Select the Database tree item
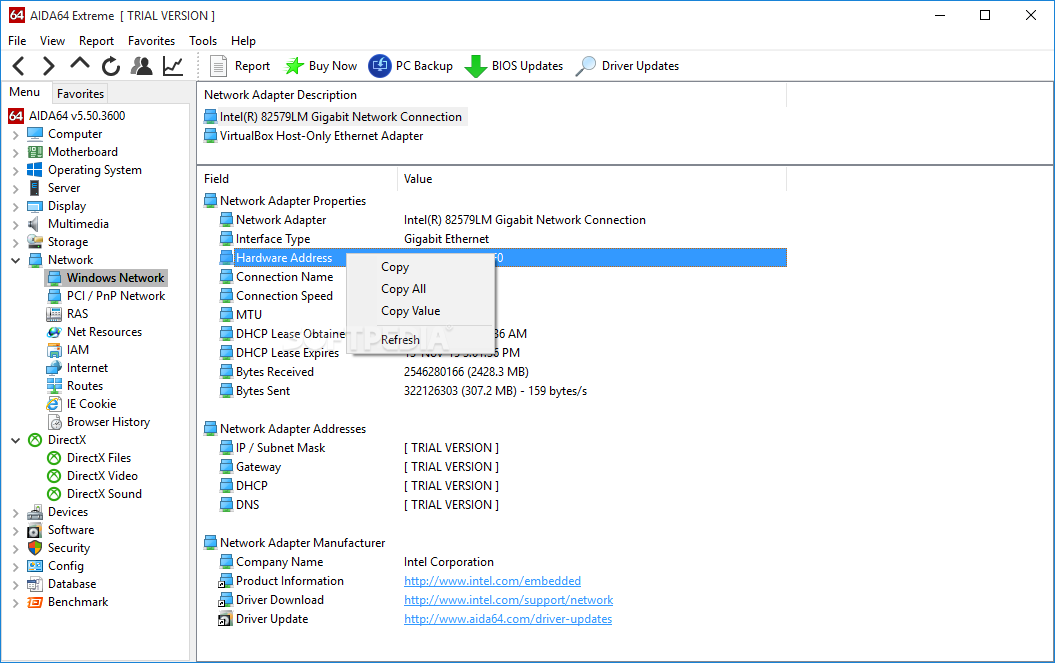The image size is (1055, 663). pyautogui.click(x=62, y=584)
